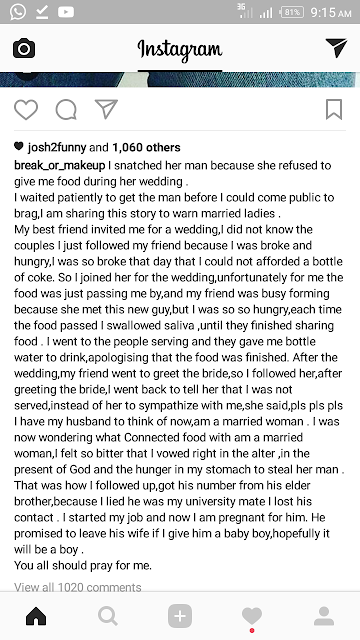The height and width of the screenshot is (640, 360).
Task: Open the Instagram camera icon
Action: (24, 49)
